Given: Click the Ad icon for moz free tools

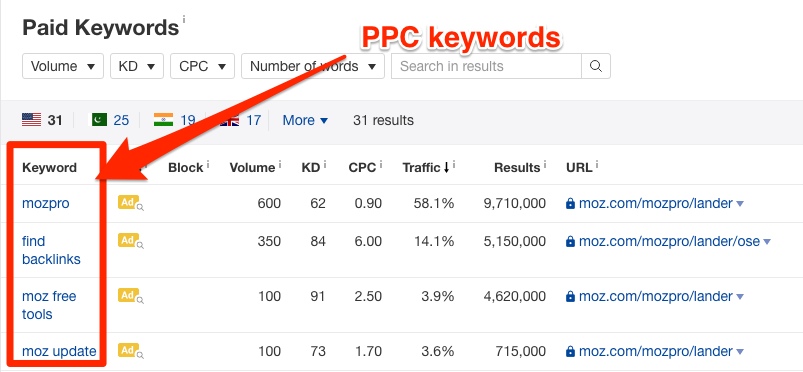Looking at the screenshot, I should 131,296.
